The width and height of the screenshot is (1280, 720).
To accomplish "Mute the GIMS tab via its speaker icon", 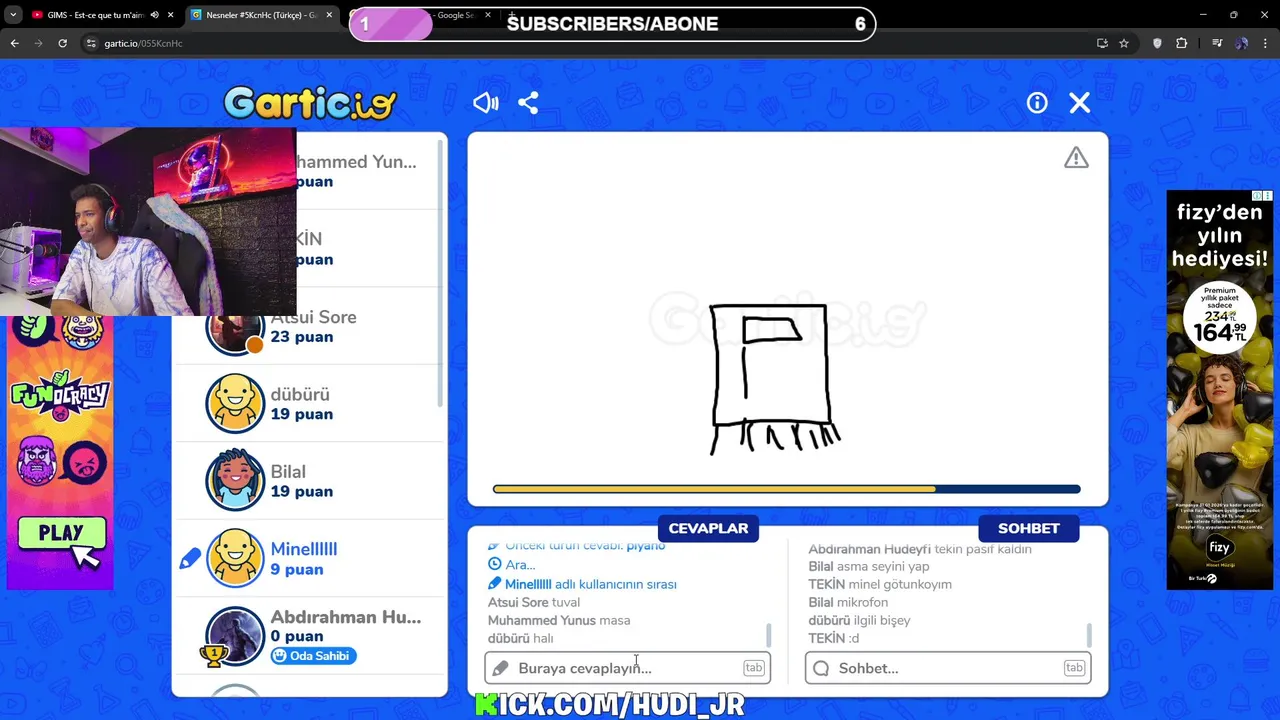I will point(154,15).
